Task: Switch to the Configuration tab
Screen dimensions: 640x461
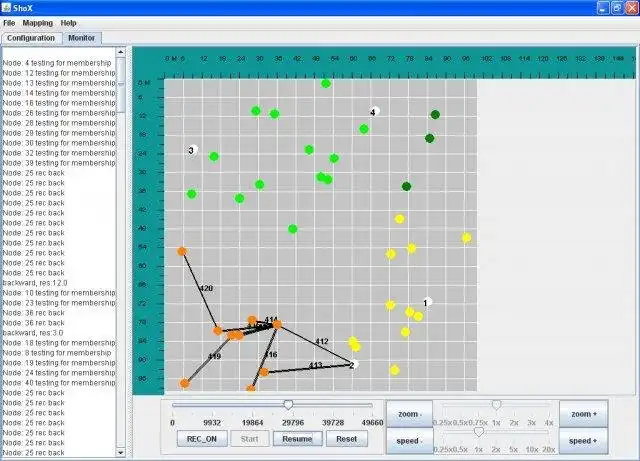Action: 31,38
